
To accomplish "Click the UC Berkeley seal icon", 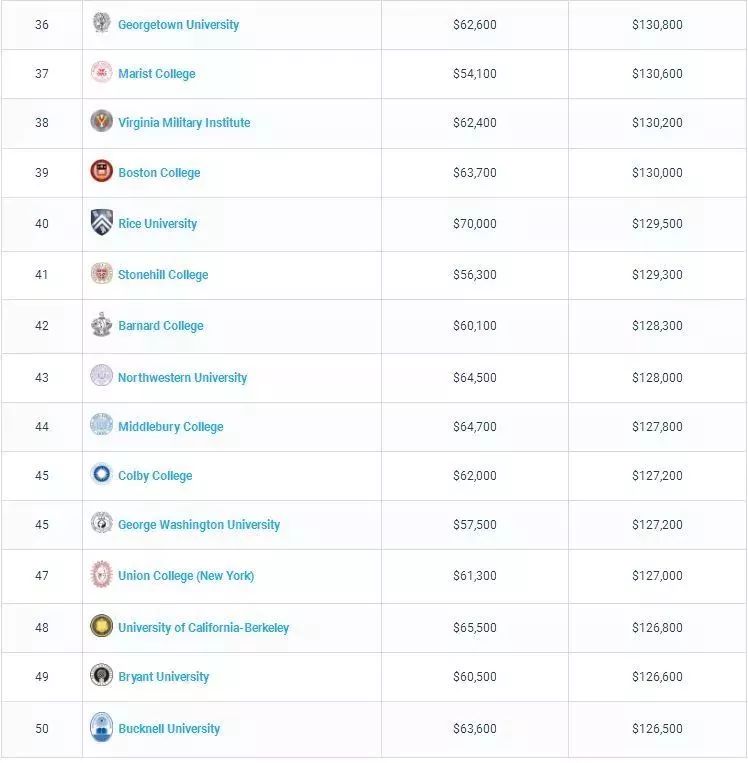I will click(101, 626).
